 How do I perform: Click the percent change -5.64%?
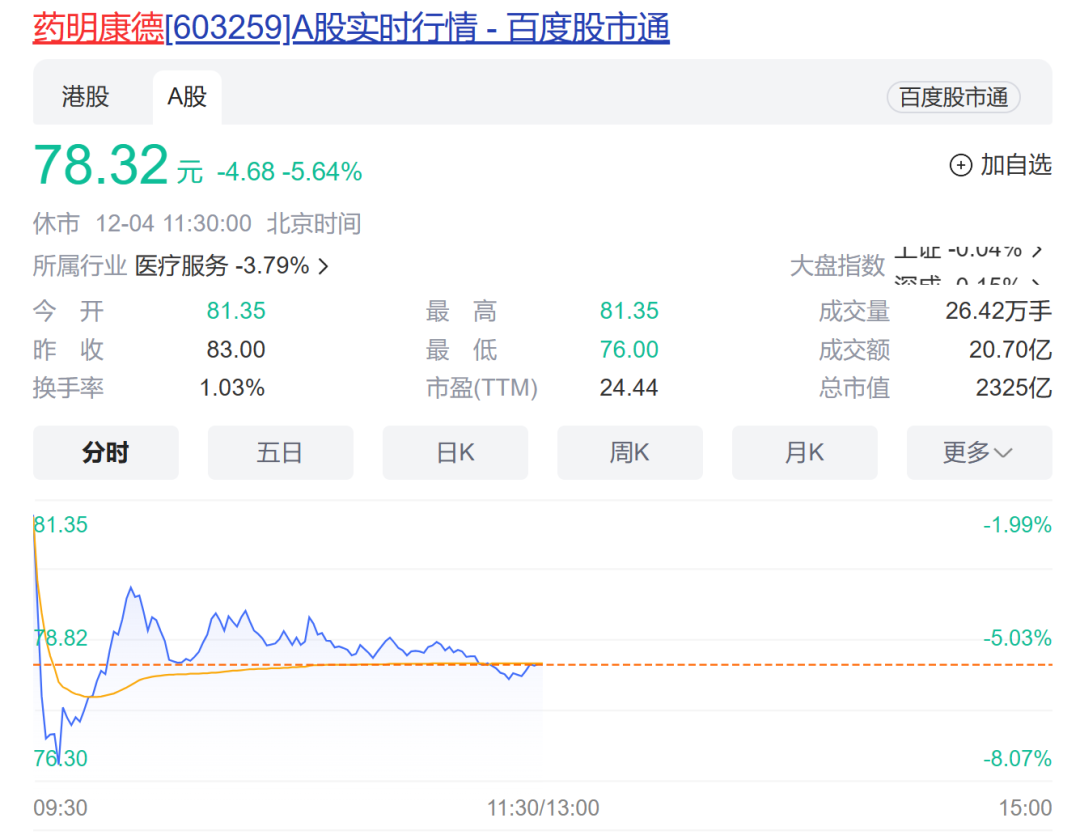[x=322, y=172]
